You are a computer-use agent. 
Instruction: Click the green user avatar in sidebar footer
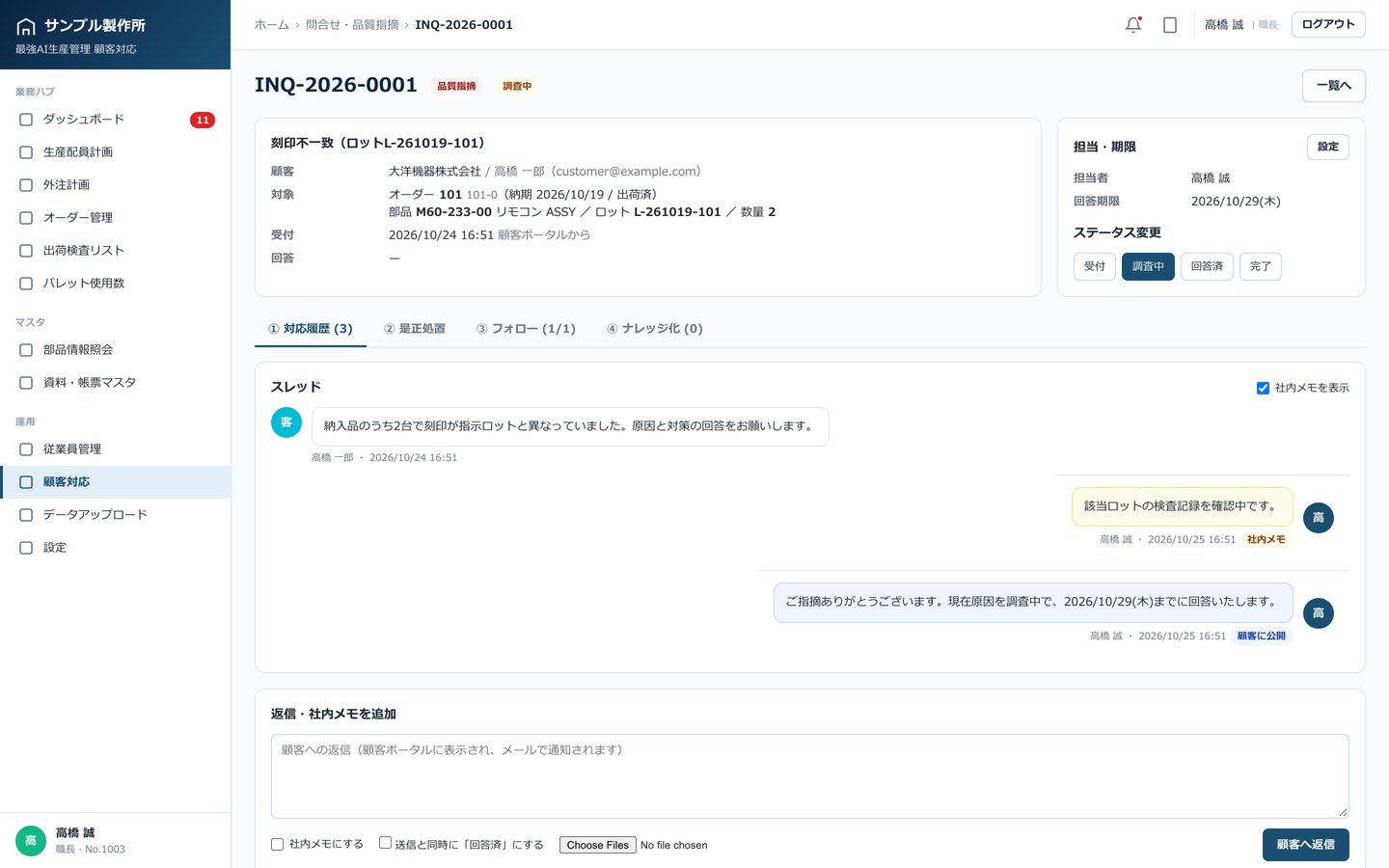click(x=31, y=841)
